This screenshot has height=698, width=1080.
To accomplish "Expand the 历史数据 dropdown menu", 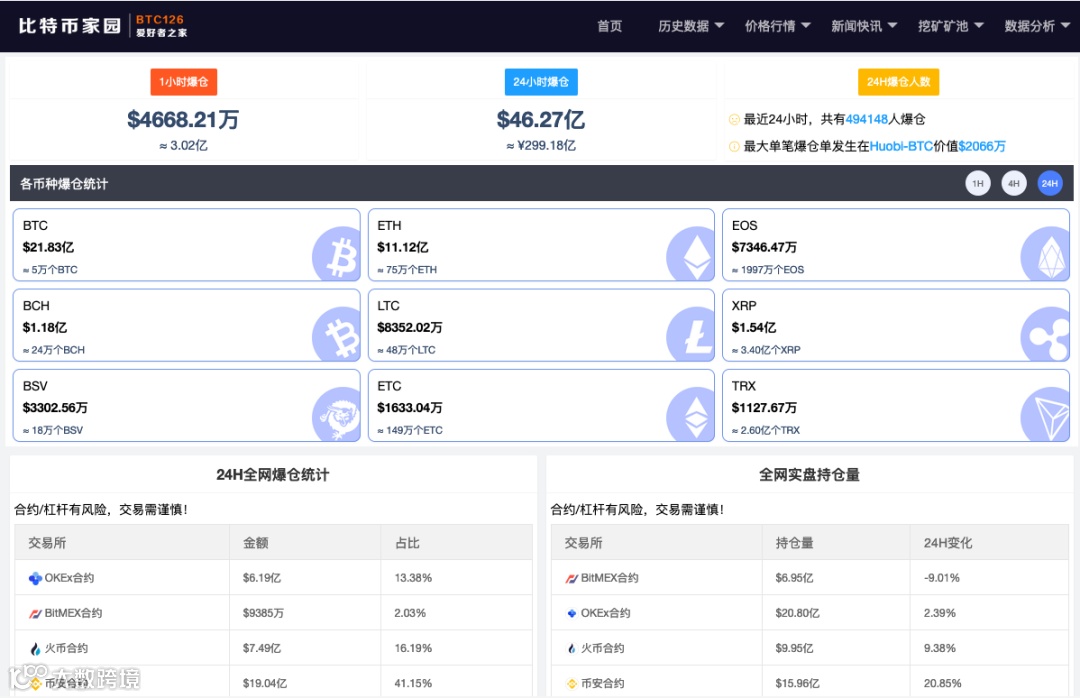I will (691, 26).
